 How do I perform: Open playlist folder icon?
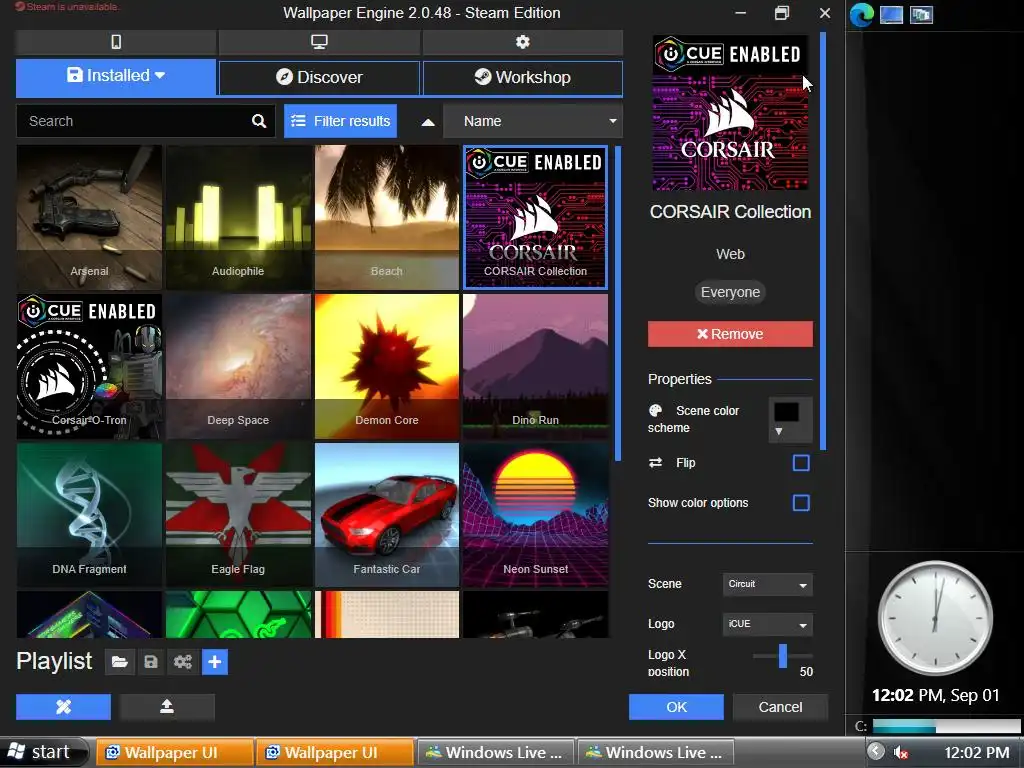click(119, 662)
